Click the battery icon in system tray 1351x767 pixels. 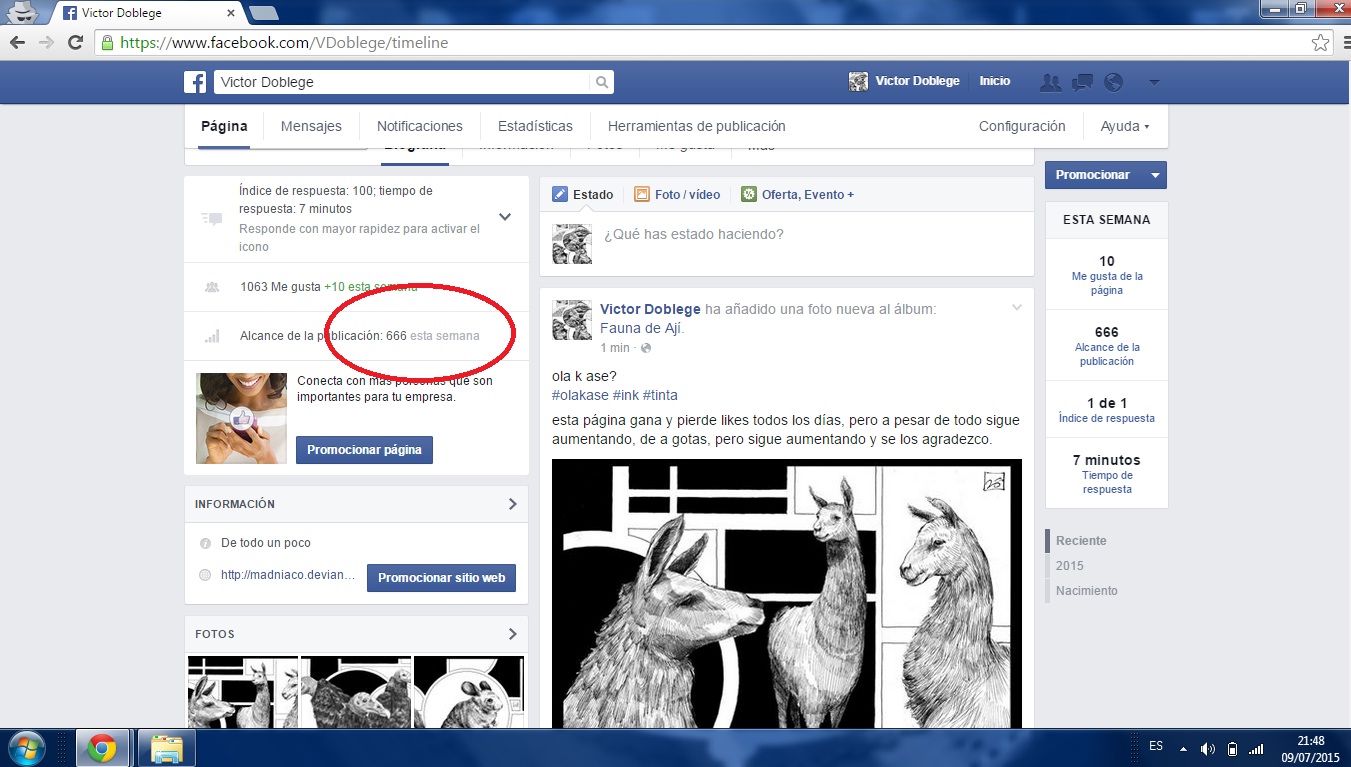[x=1232, y=749]
